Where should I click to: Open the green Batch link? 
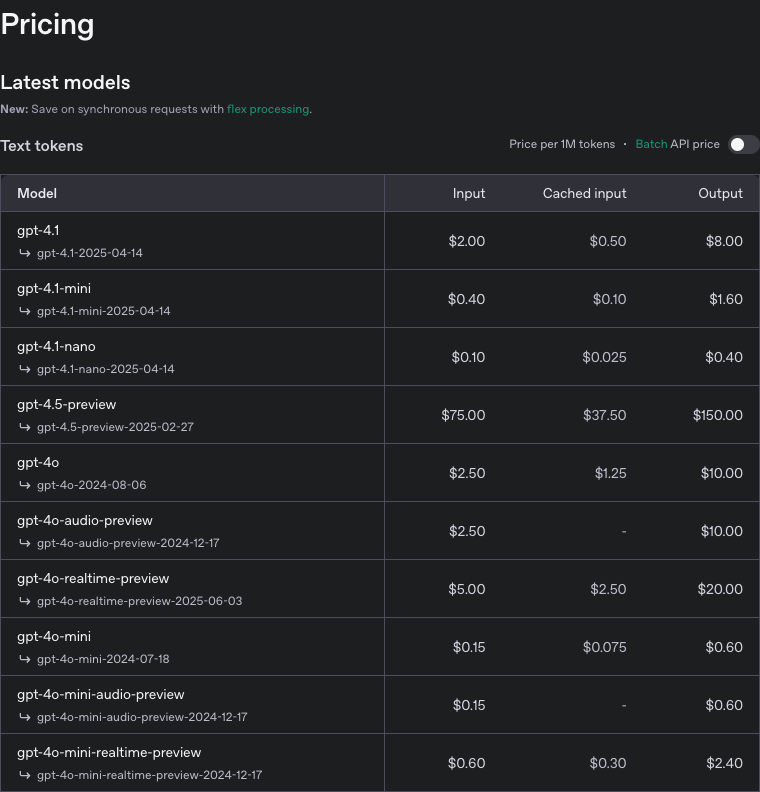coord(651,144)
